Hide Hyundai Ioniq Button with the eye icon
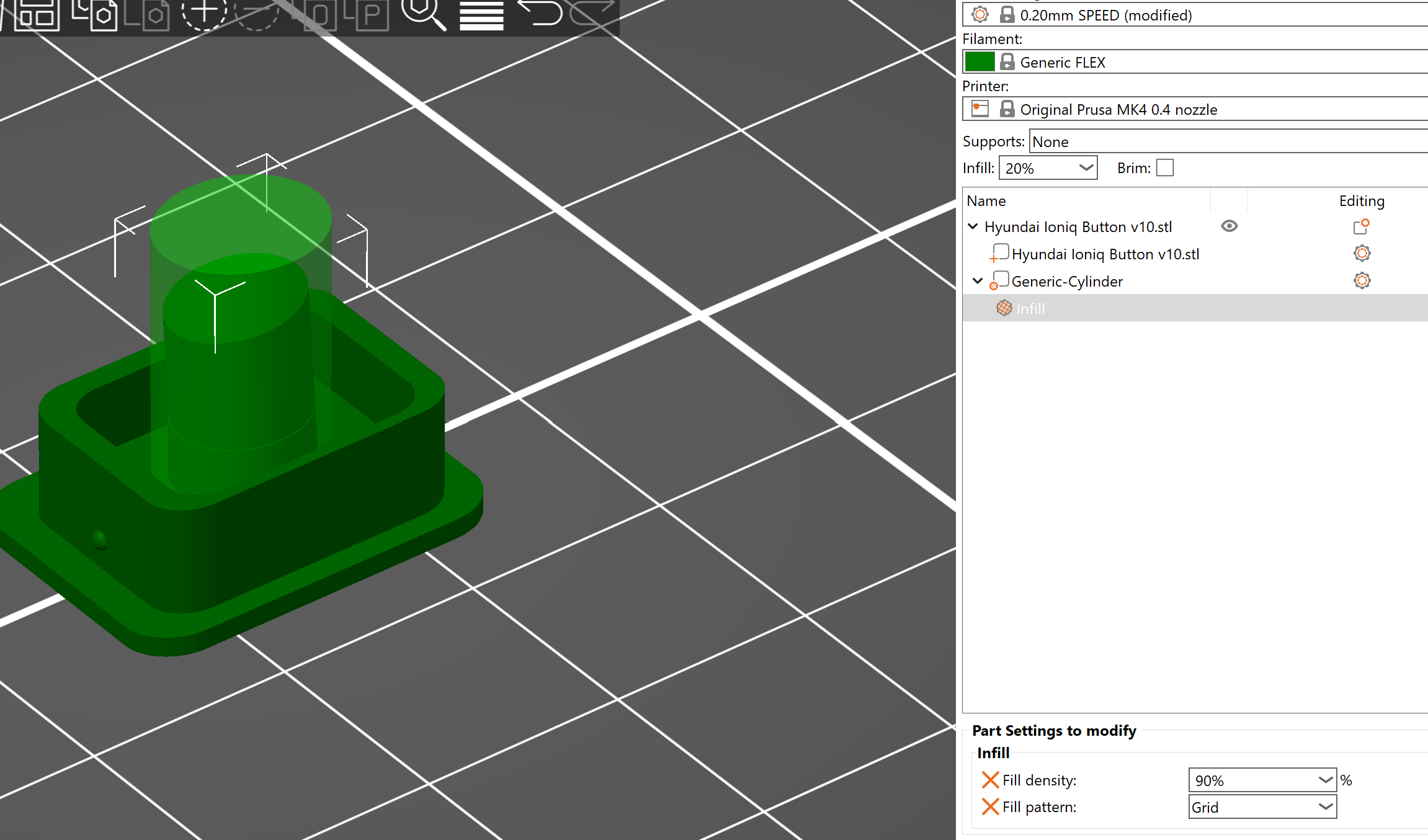 1229,226
